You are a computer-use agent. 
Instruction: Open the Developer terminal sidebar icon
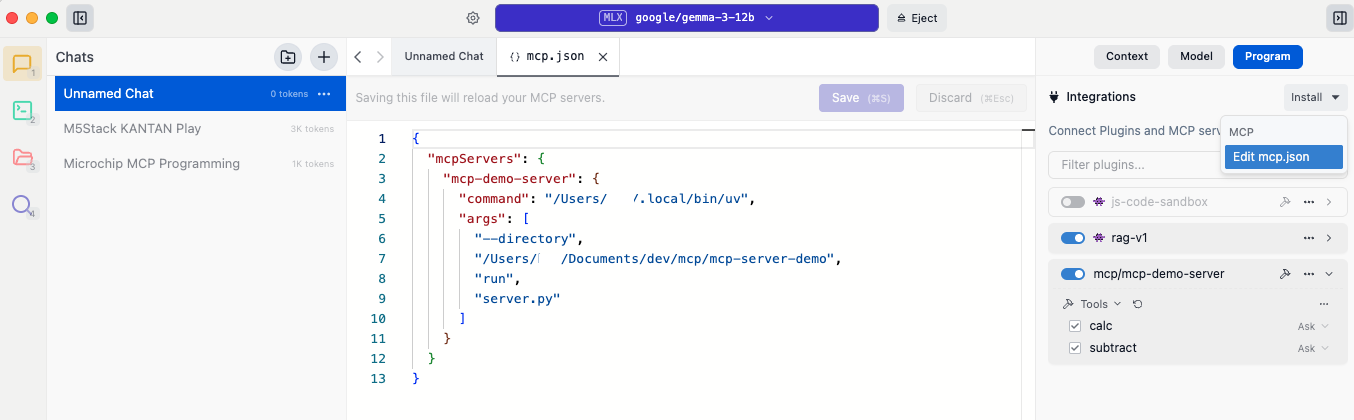(22, 111)
